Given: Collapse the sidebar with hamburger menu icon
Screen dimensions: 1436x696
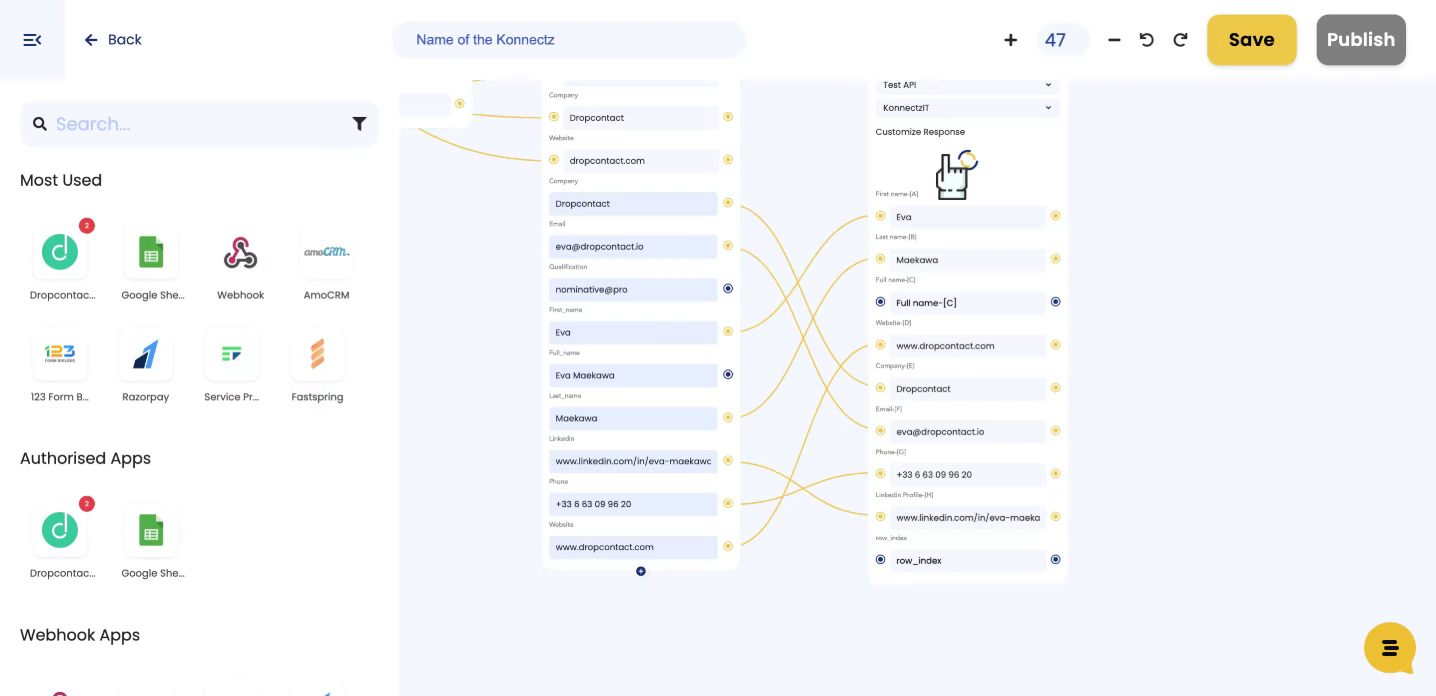Looking at the screenshot, I should 32,40.
